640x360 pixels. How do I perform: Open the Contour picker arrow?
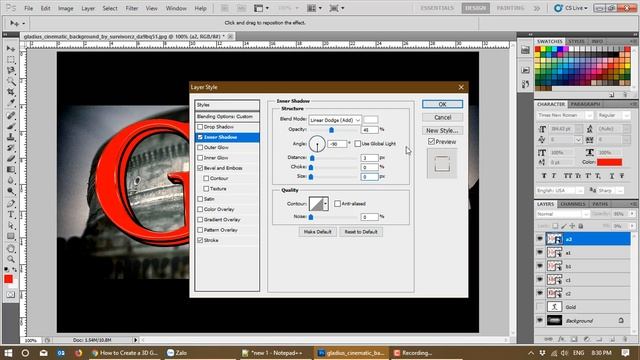click(325, 204)
